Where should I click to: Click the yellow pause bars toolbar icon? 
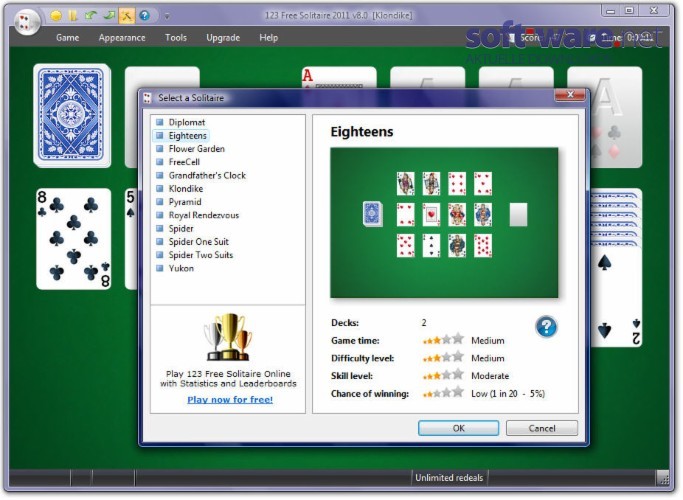pos(73,16)
